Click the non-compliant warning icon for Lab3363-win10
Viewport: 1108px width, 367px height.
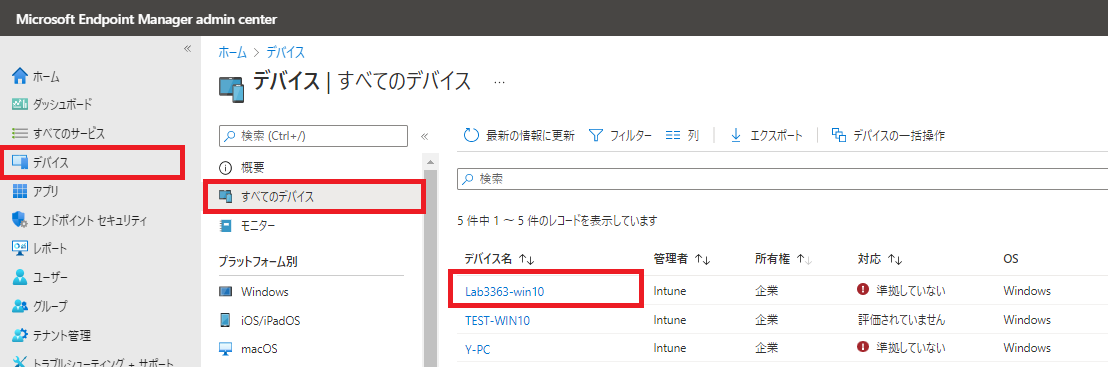(x=862, y=290)
